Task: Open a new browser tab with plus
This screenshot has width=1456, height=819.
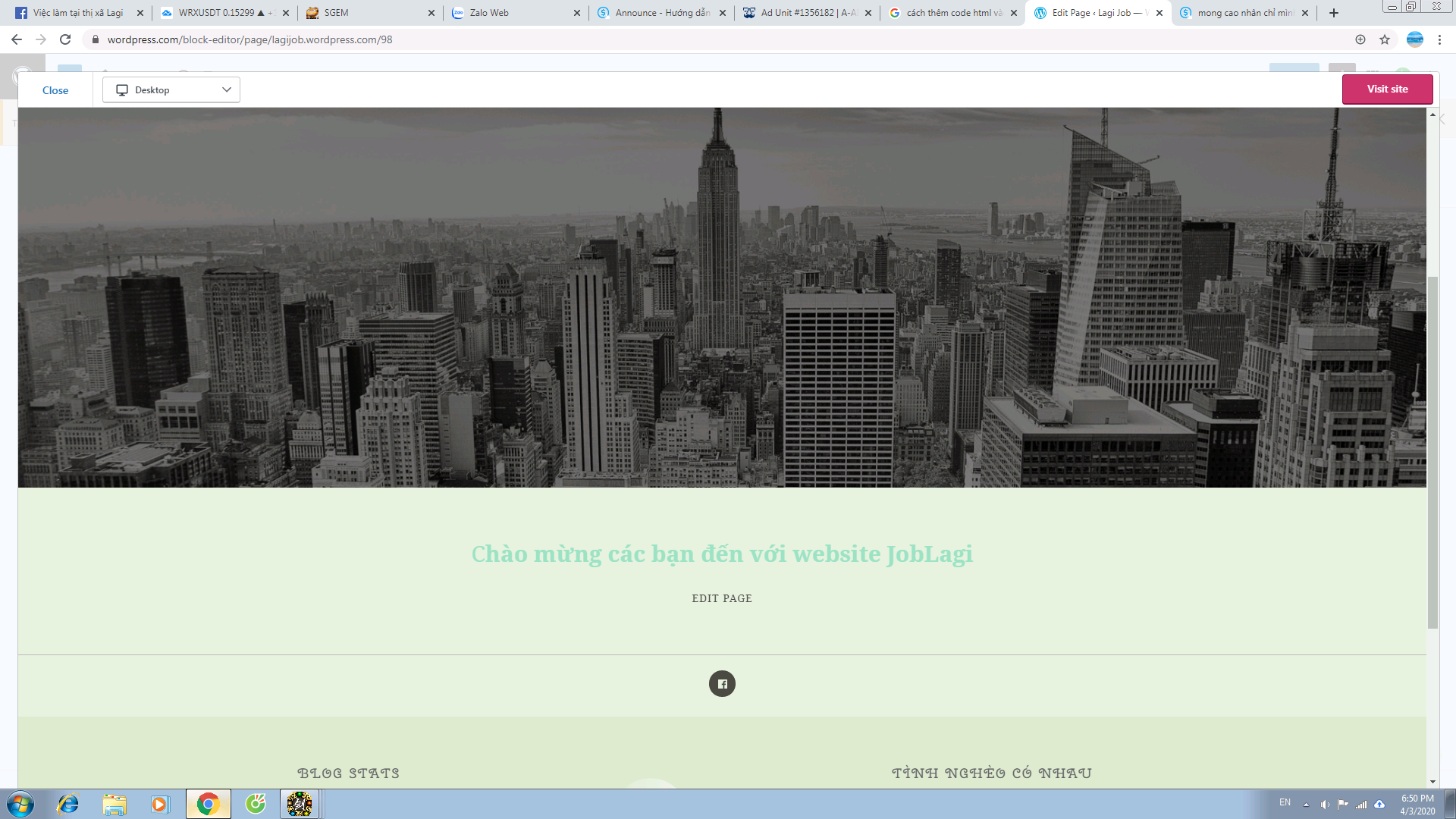Action: coord(1334,13)
